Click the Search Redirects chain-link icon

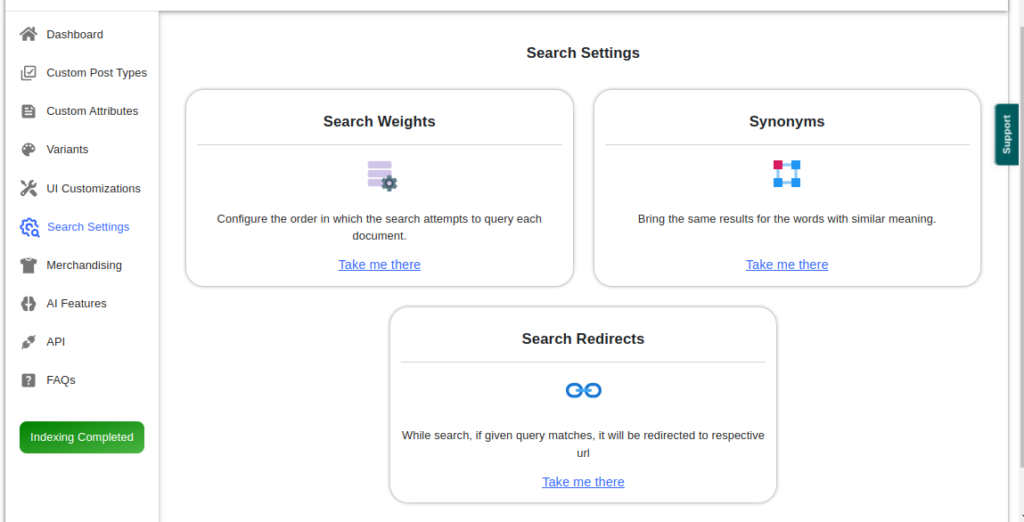[583, 390]
